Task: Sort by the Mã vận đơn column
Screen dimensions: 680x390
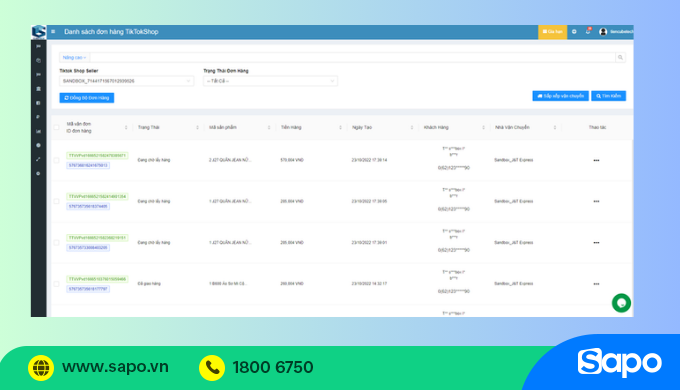Action: click(x=126, y=128)
